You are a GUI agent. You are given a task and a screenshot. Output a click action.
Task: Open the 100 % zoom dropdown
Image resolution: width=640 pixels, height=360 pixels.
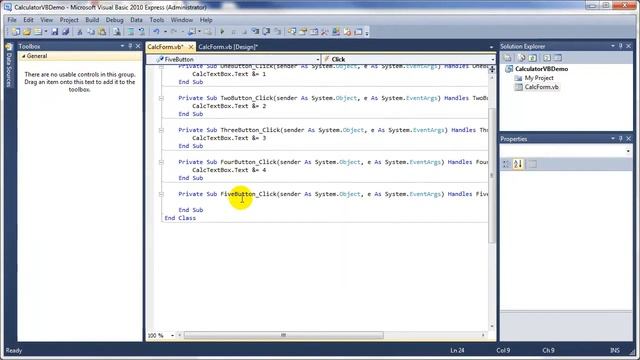point(172,336)
